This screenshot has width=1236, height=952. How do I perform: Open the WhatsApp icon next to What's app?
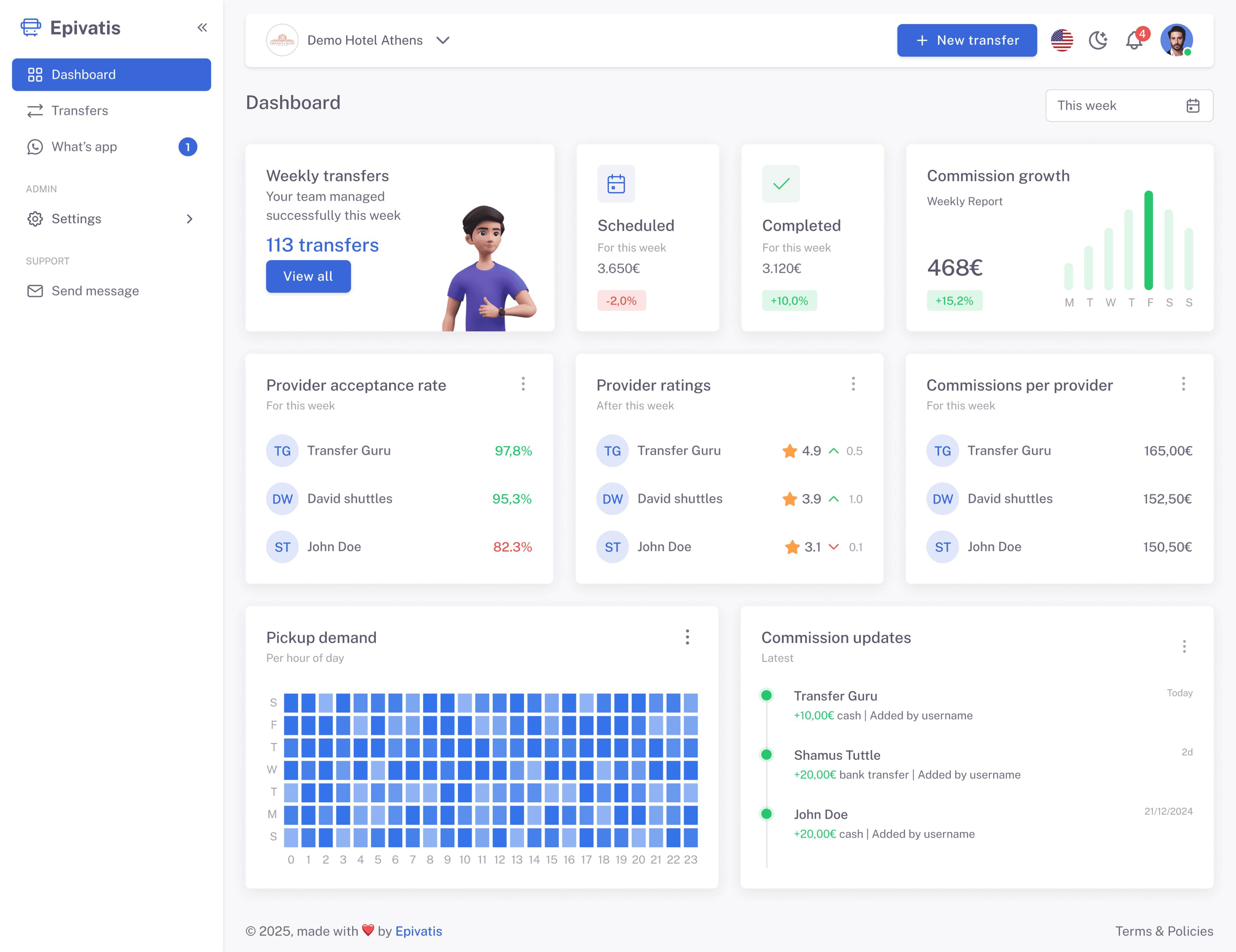(35, 146)
